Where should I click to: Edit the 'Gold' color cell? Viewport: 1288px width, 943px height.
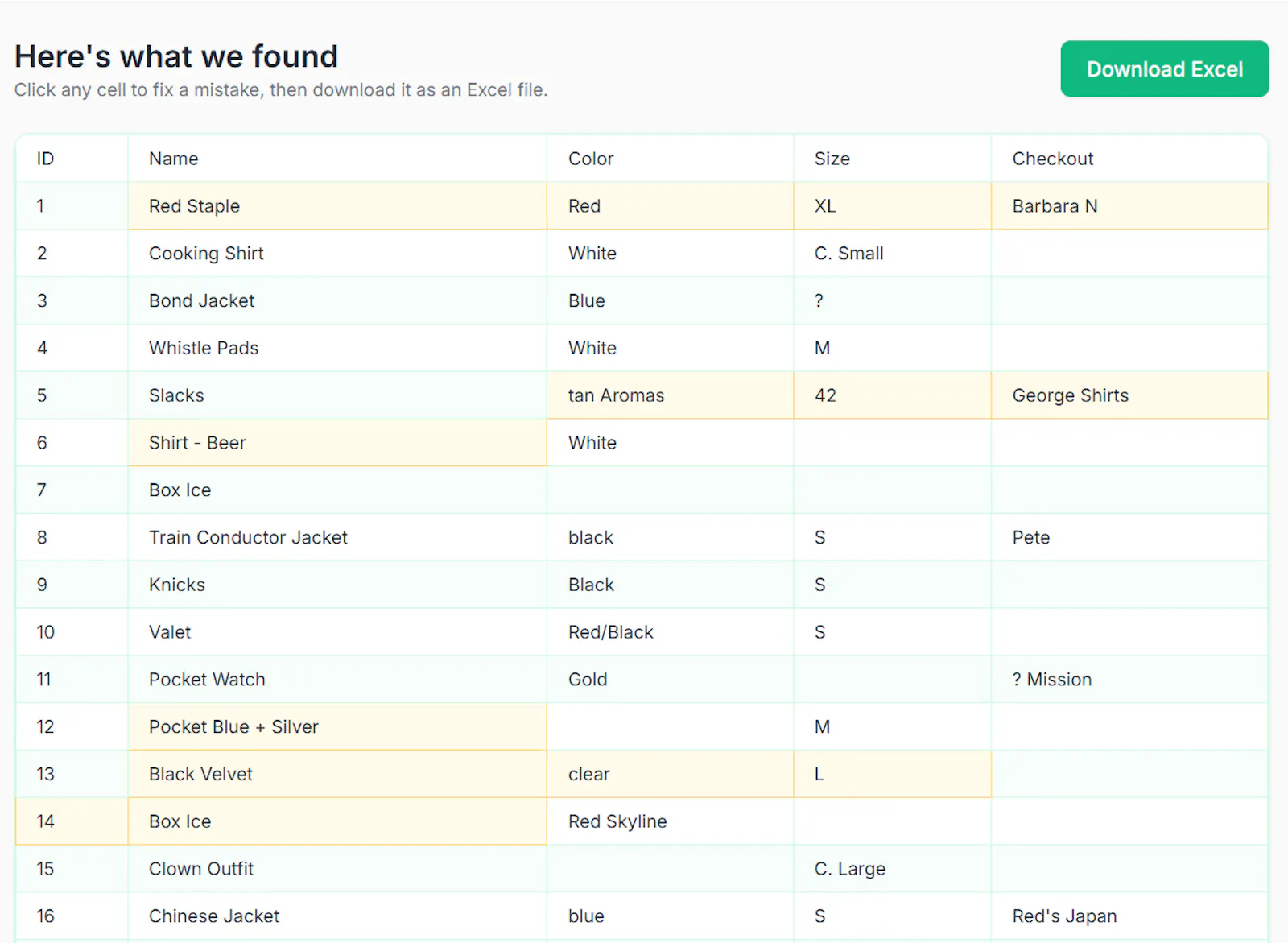click(670, 680)
